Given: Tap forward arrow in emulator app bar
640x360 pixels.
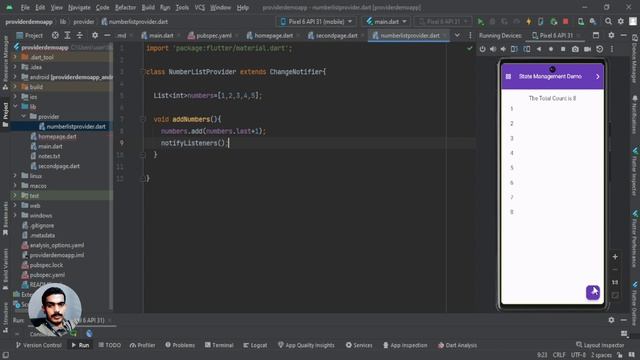Looking at the screenshot, I should (x=598, y=76).
